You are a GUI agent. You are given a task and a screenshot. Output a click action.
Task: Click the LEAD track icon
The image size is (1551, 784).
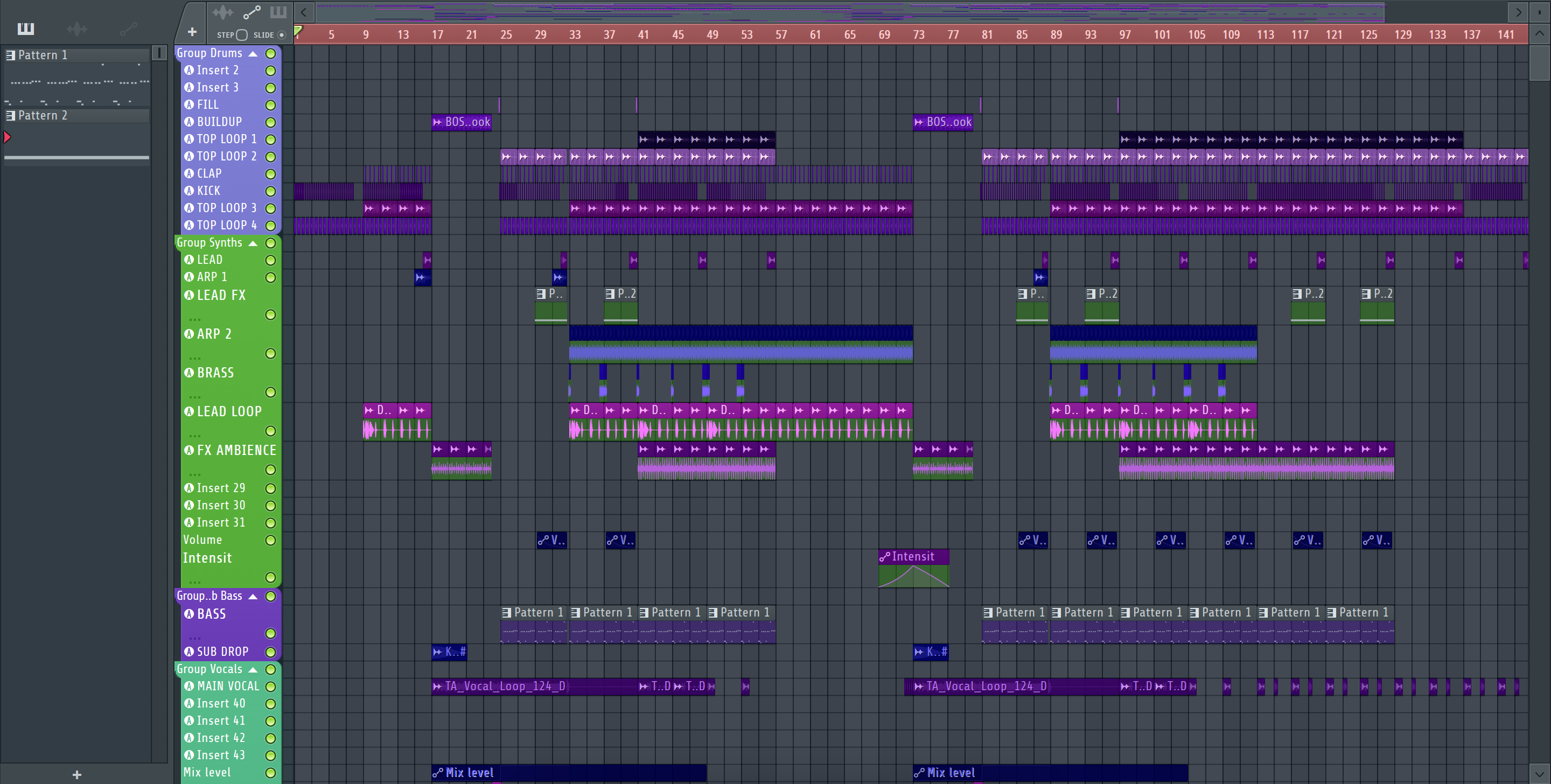[x=189, y=260]
